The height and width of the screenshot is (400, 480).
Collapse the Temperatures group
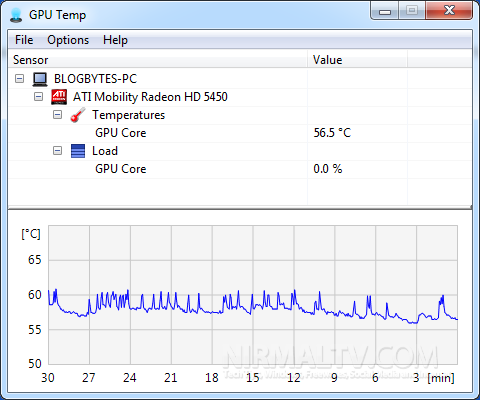(x=58, y=115)
